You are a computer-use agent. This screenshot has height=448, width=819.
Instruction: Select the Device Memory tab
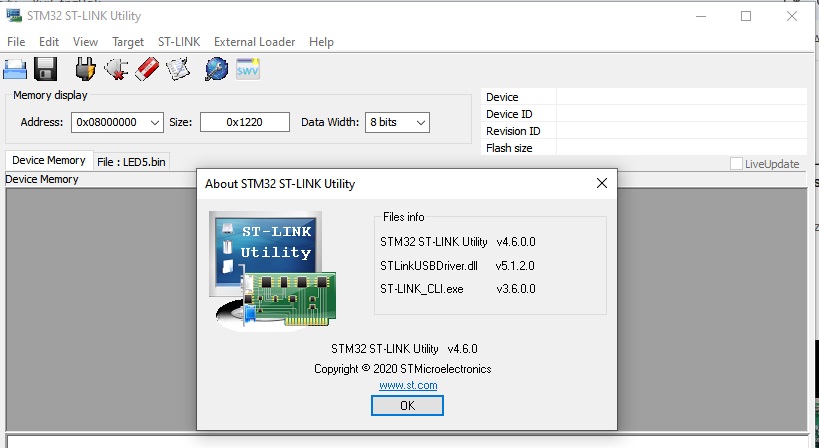tap(48, 160)
